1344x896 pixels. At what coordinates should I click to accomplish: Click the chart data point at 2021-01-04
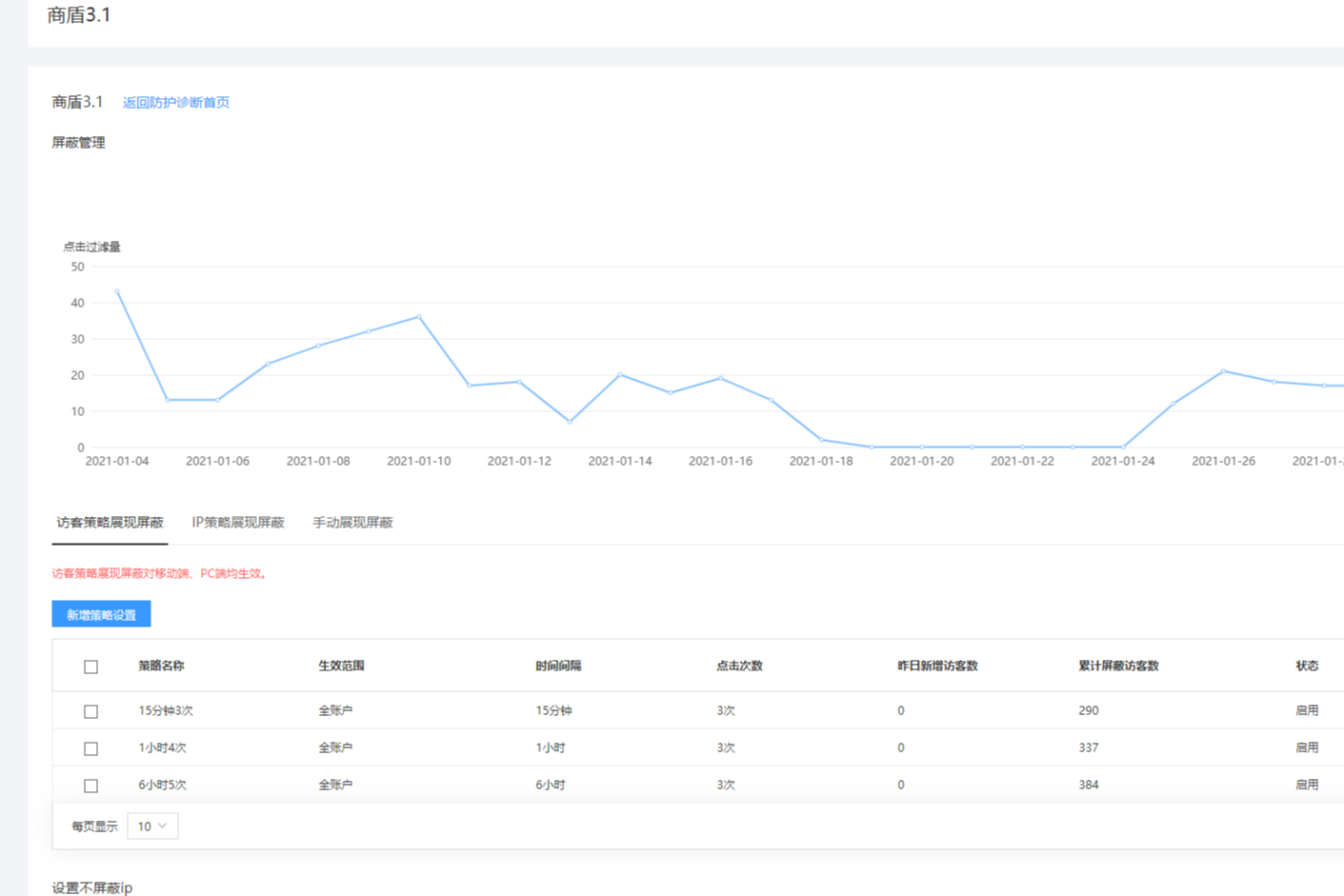[x=117, y=291]
